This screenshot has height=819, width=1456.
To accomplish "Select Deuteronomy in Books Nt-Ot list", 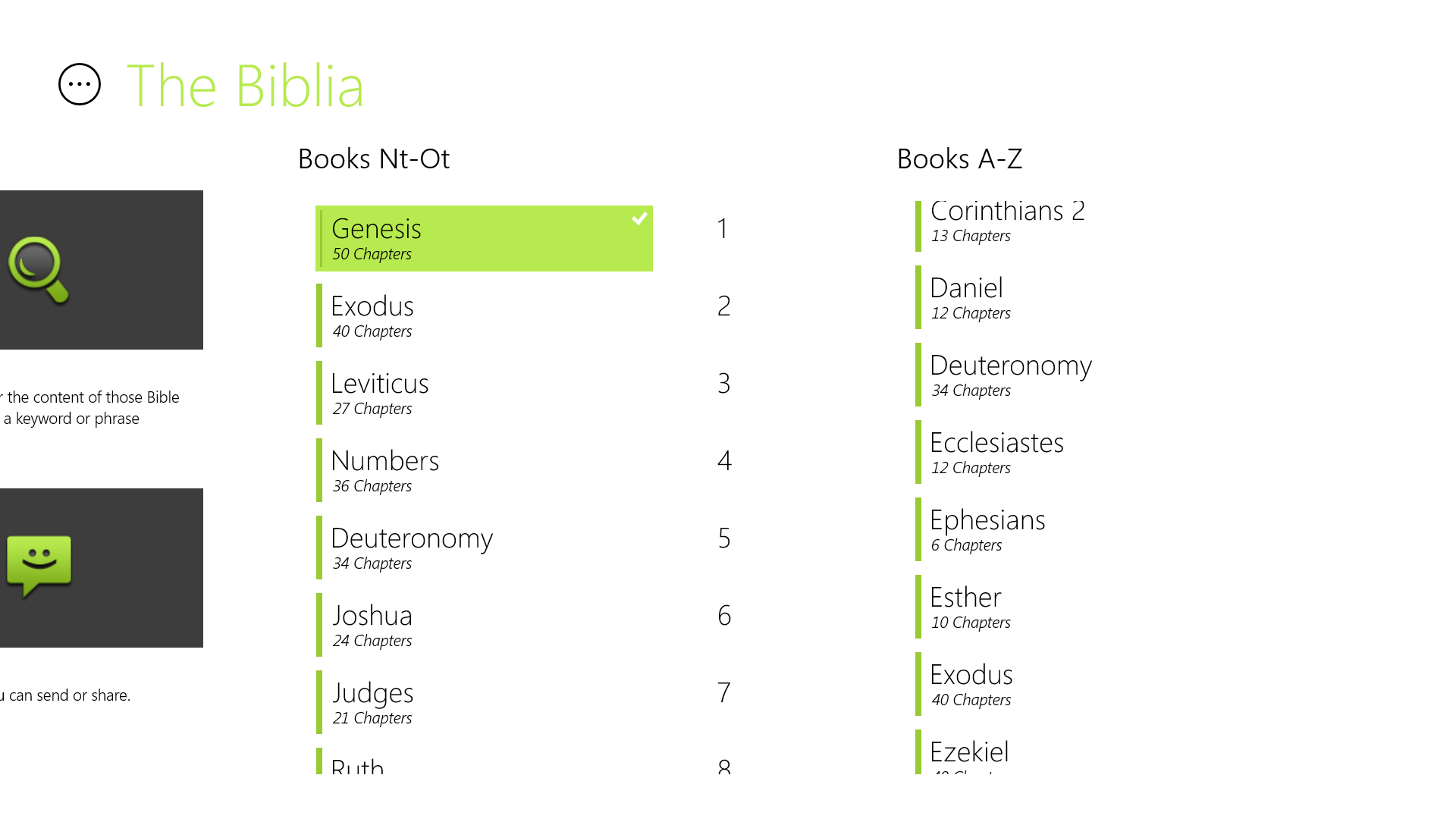I will tap(484, 548).
